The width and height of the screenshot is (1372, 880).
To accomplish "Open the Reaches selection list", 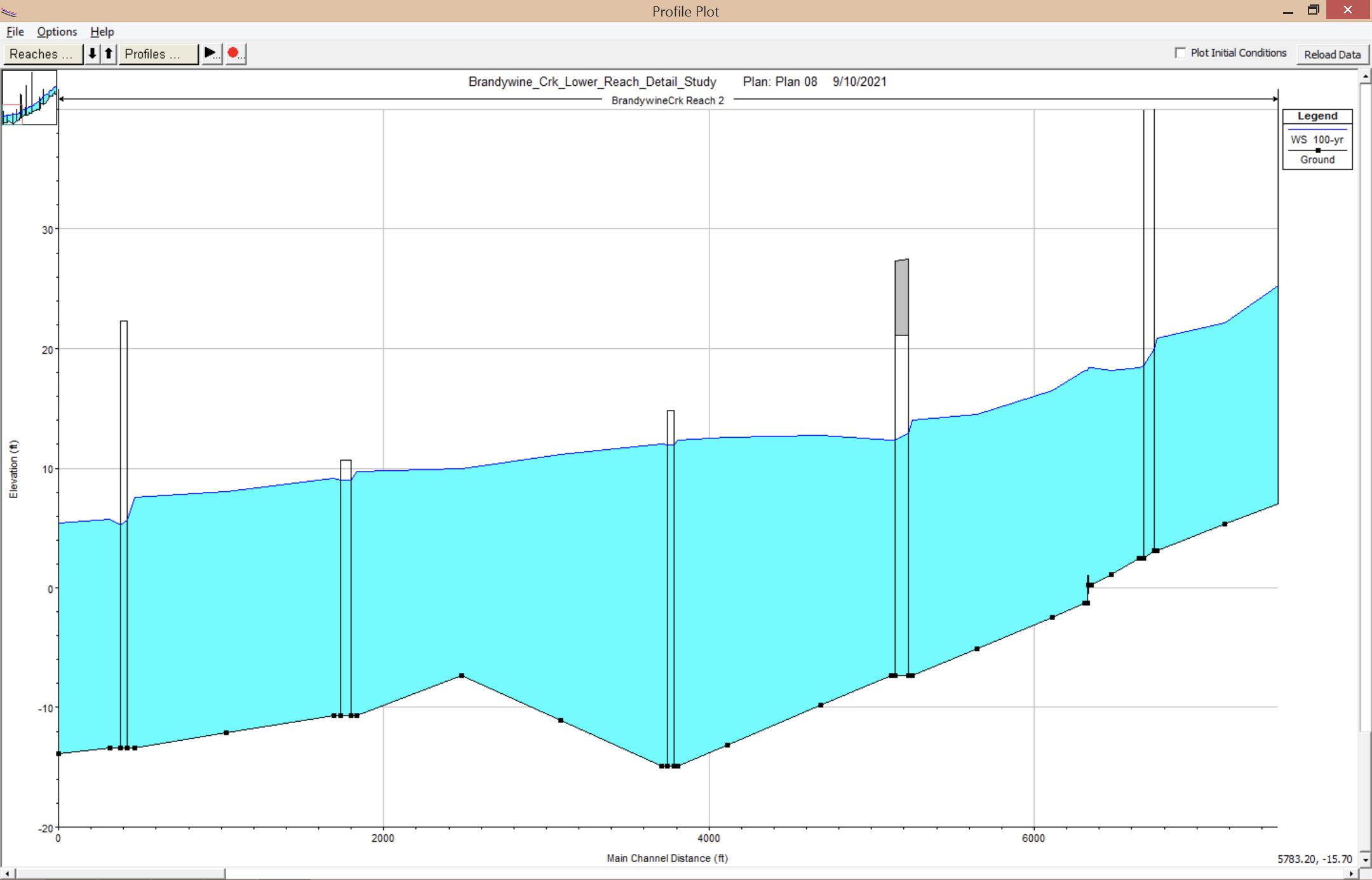I will (43, 54).
